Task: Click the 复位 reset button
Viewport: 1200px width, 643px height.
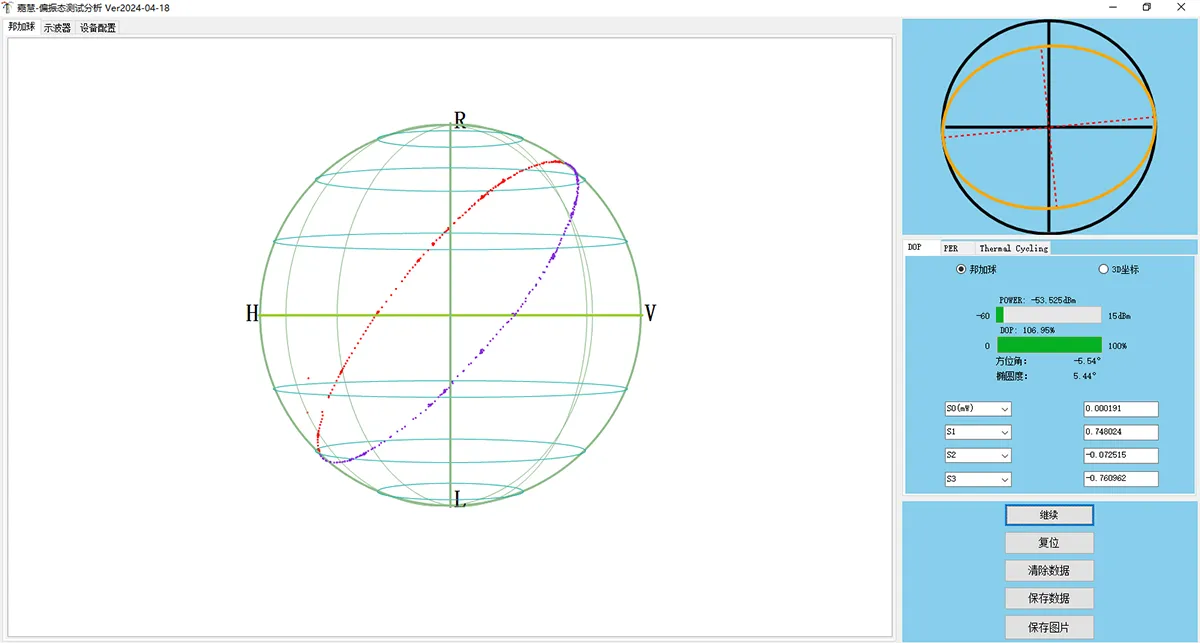Action: [x=1049, y=543]
